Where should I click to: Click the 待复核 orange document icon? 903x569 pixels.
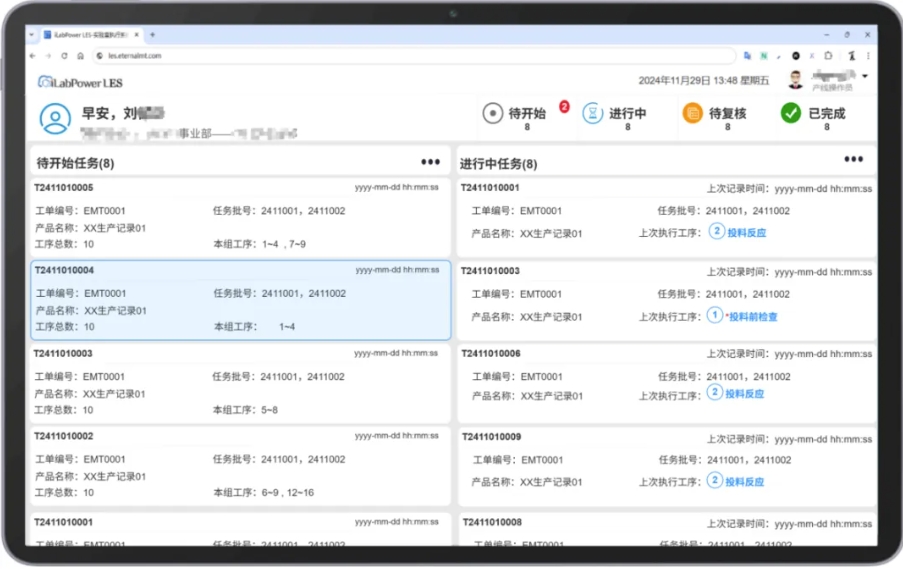pyautogui.click(x=692, y=113)
